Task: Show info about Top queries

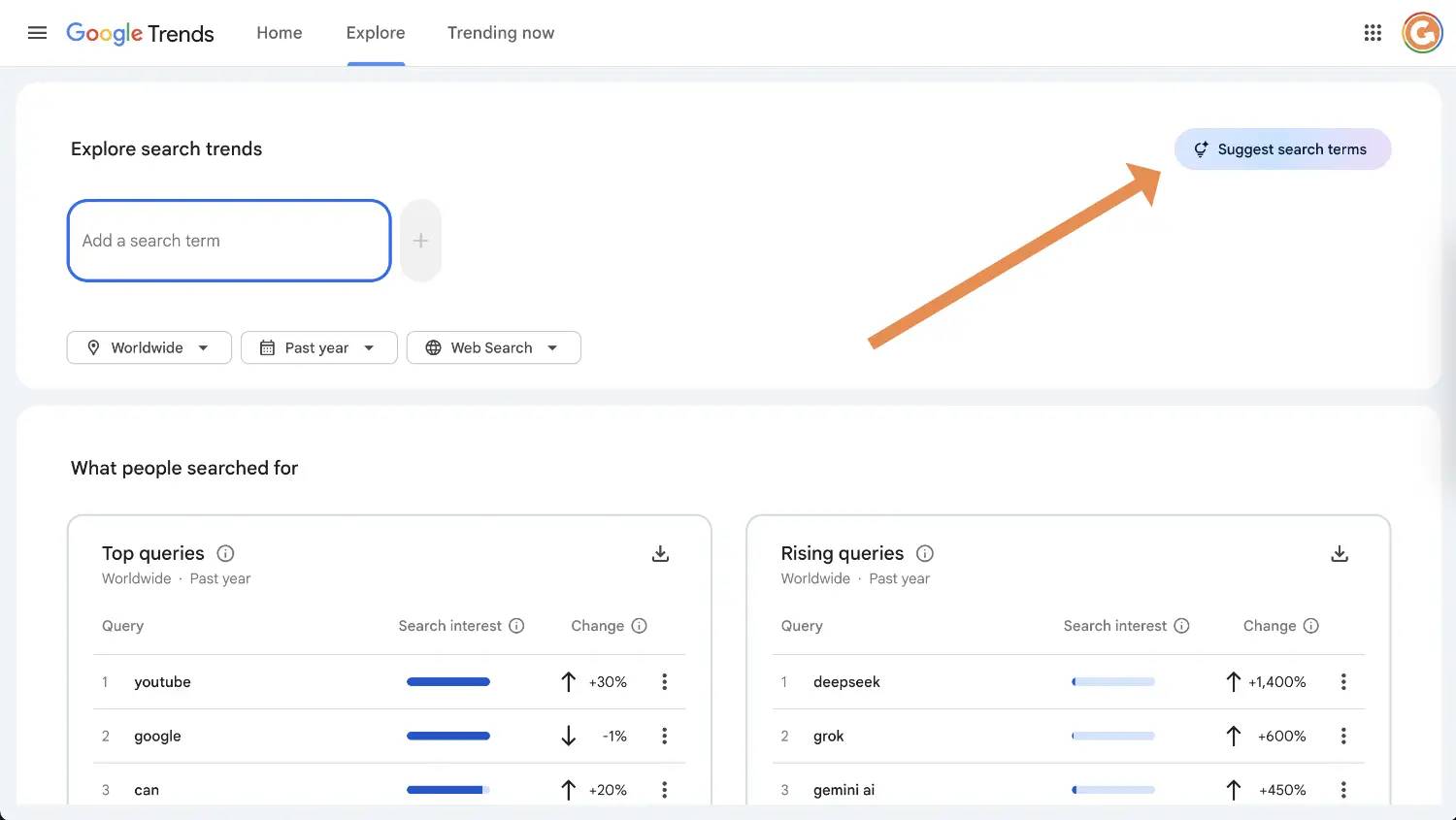Action: click(x=225, y=553)
